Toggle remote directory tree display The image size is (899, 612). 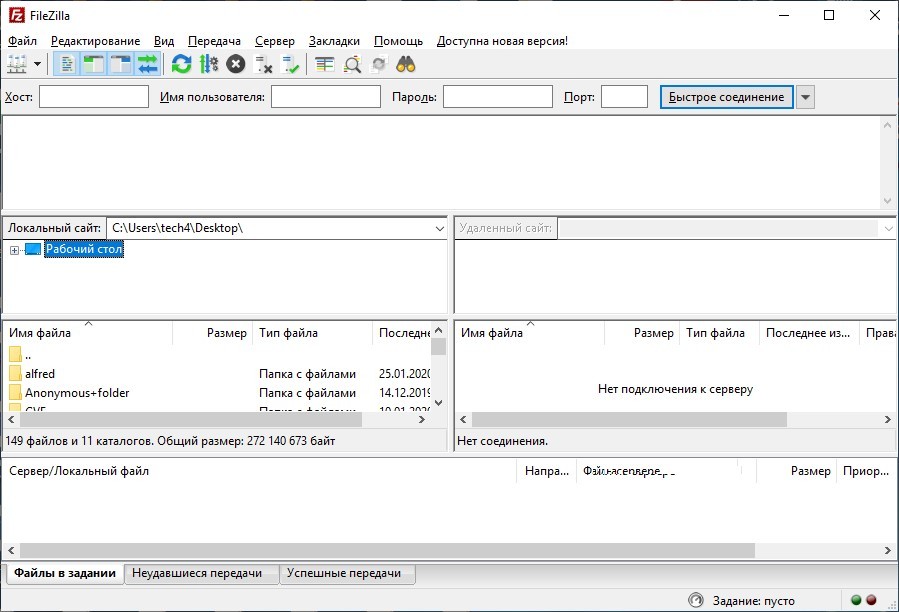click(x=121, y=64)
